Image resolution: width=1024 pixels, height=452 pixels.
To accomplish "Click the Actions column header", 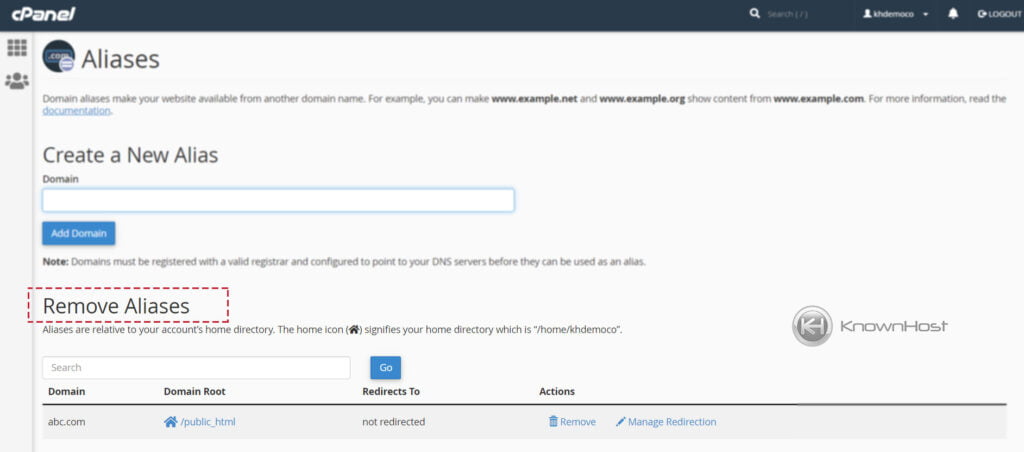I will [x=557, y=391].
